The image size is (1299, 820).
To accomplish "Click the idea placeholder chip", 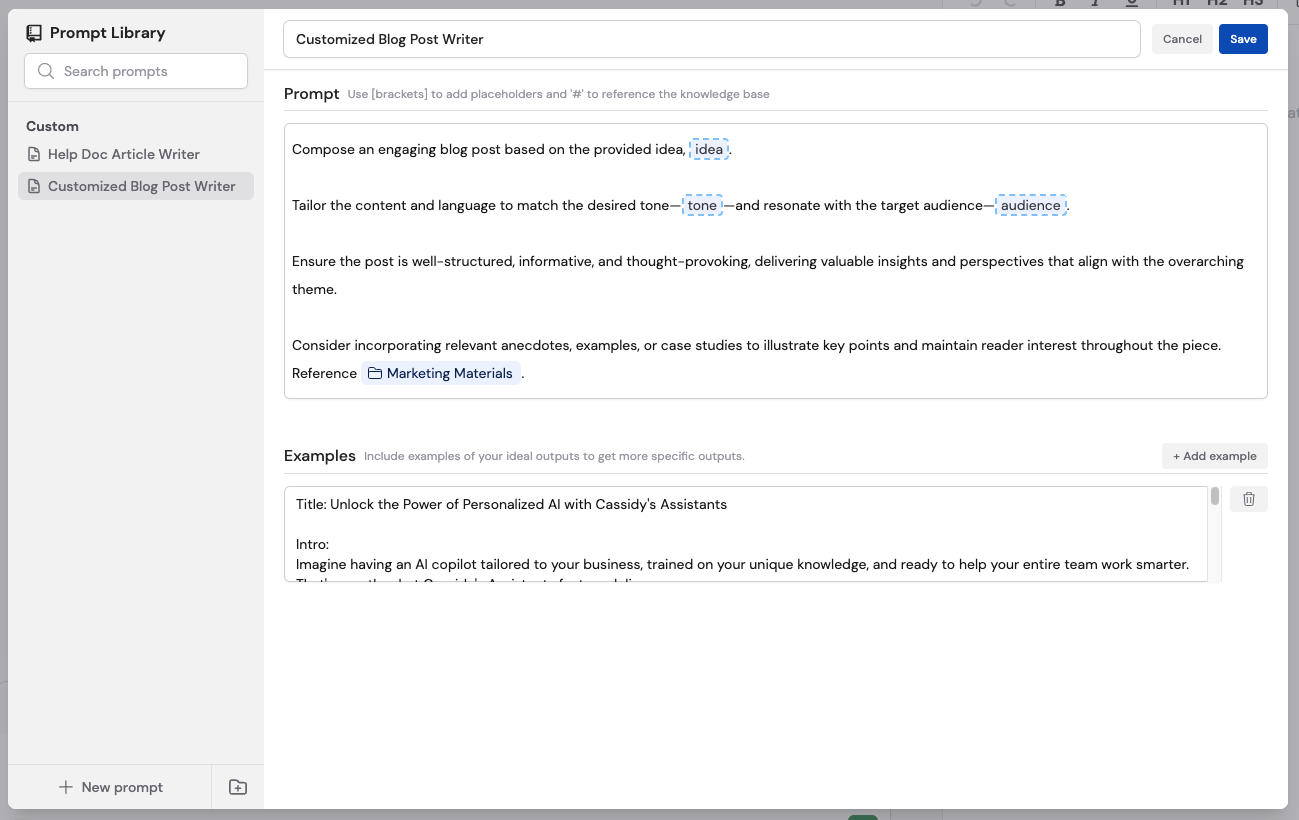I will coord(710,149).
